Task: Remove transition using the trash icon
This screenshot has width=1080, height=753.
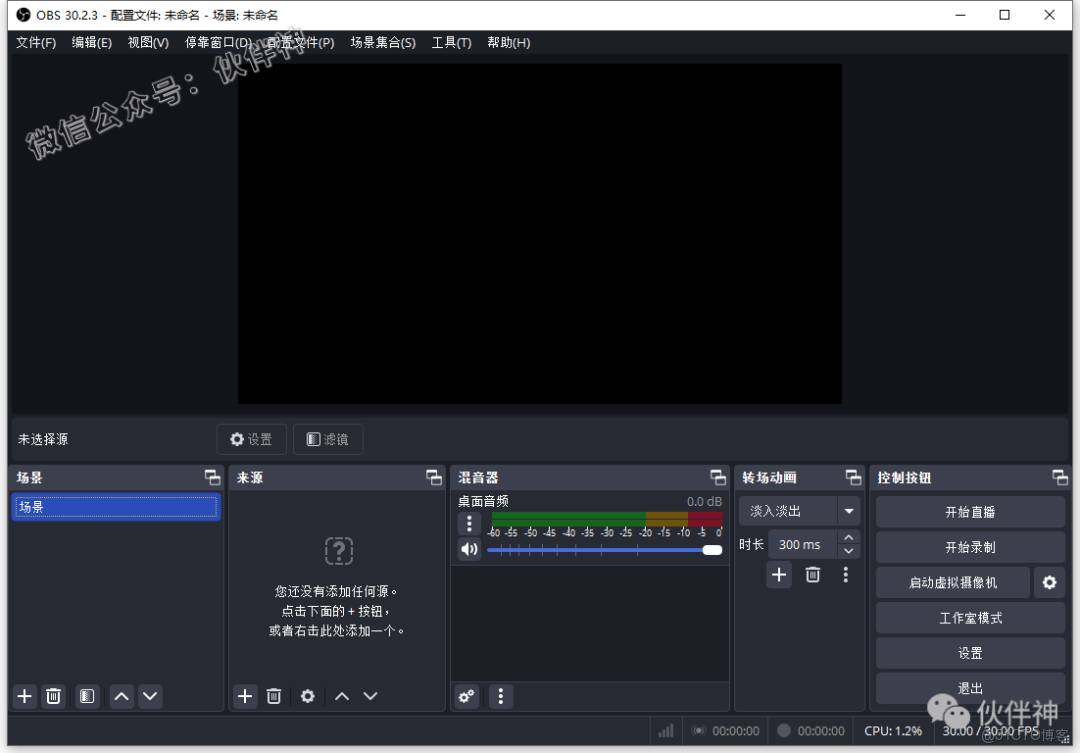Action: click(x=812, y=574)
